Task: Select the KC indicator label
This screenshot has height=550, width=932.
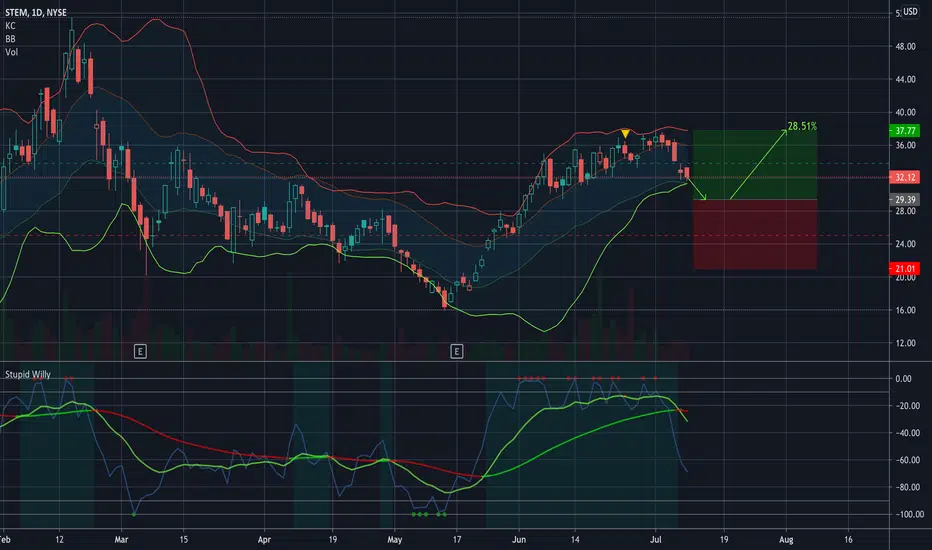Action: tap(10, 26)
